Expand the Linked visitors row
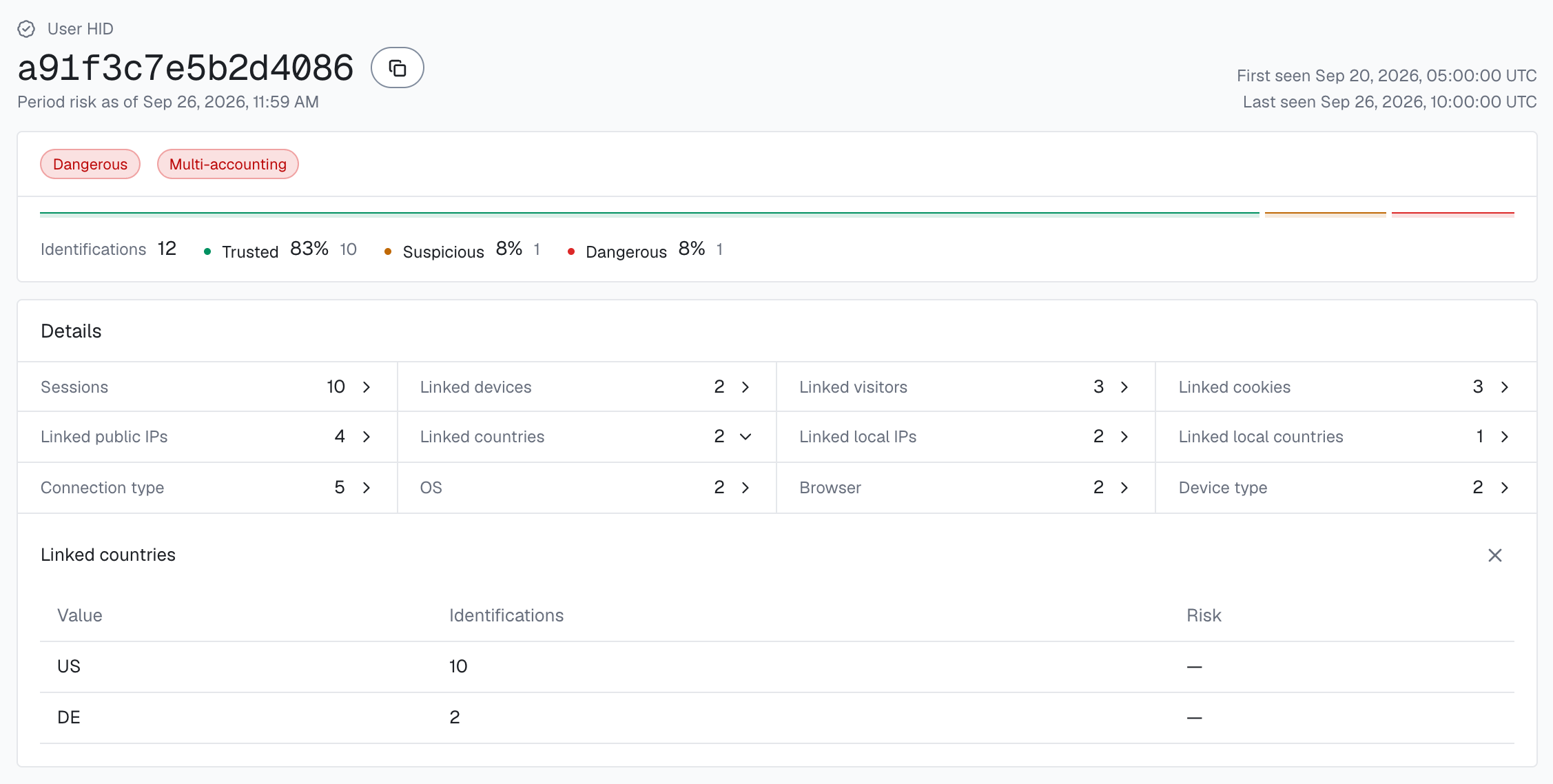 point(965,387)
